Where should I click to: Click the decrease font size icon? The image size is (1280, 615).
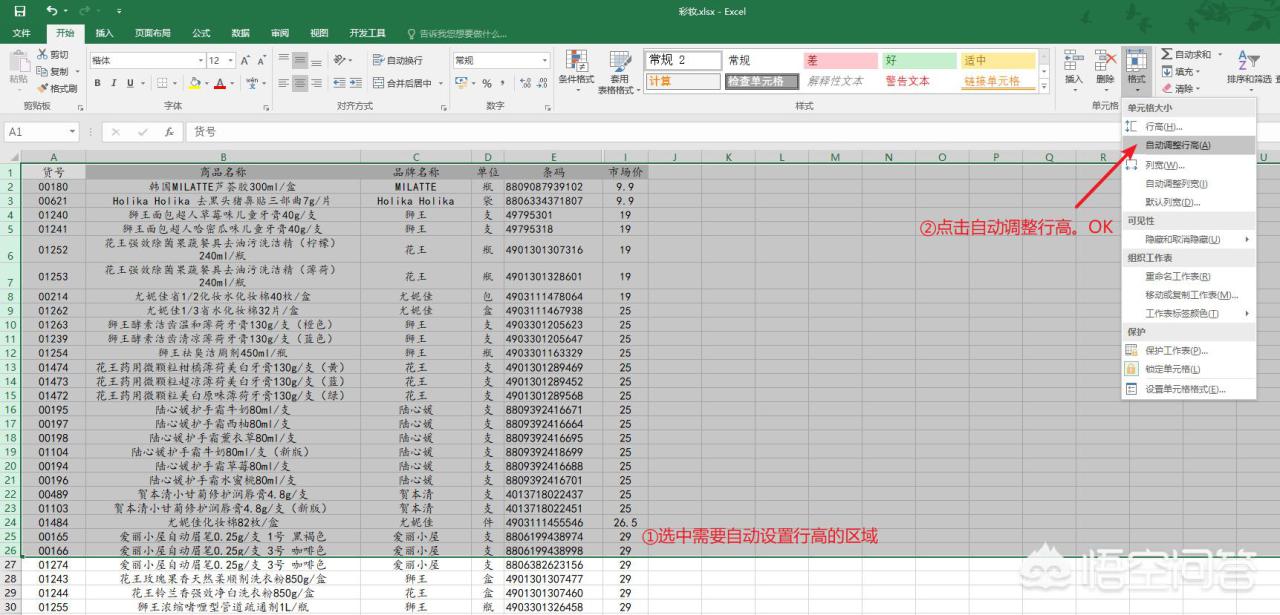262,60
